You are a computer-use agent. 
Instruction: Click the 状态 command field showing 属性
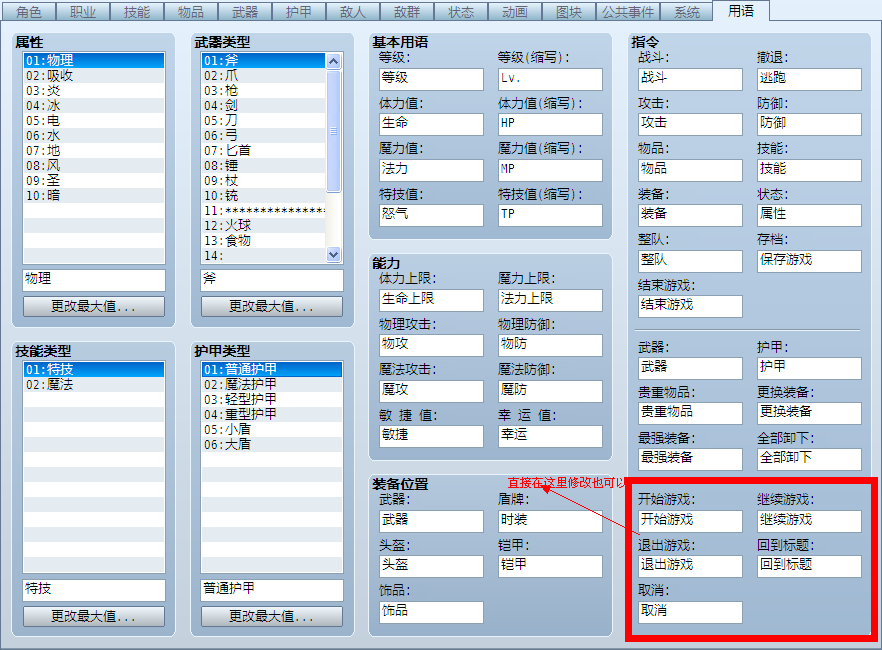[809, 215]
